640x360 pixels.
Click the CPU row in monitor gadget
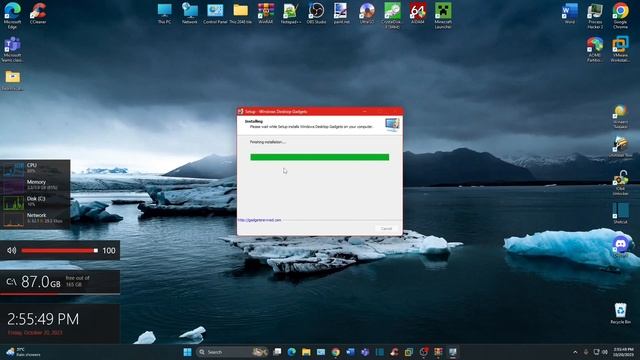[x=35, y=168]
